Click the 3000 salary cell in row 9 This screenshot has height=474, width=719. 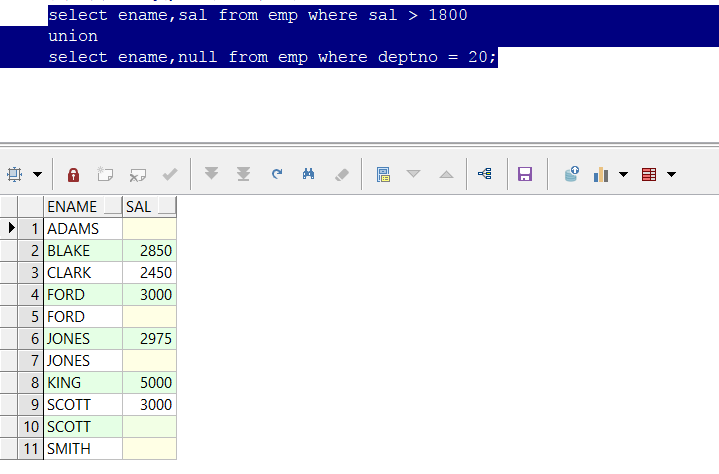[149, 404]
